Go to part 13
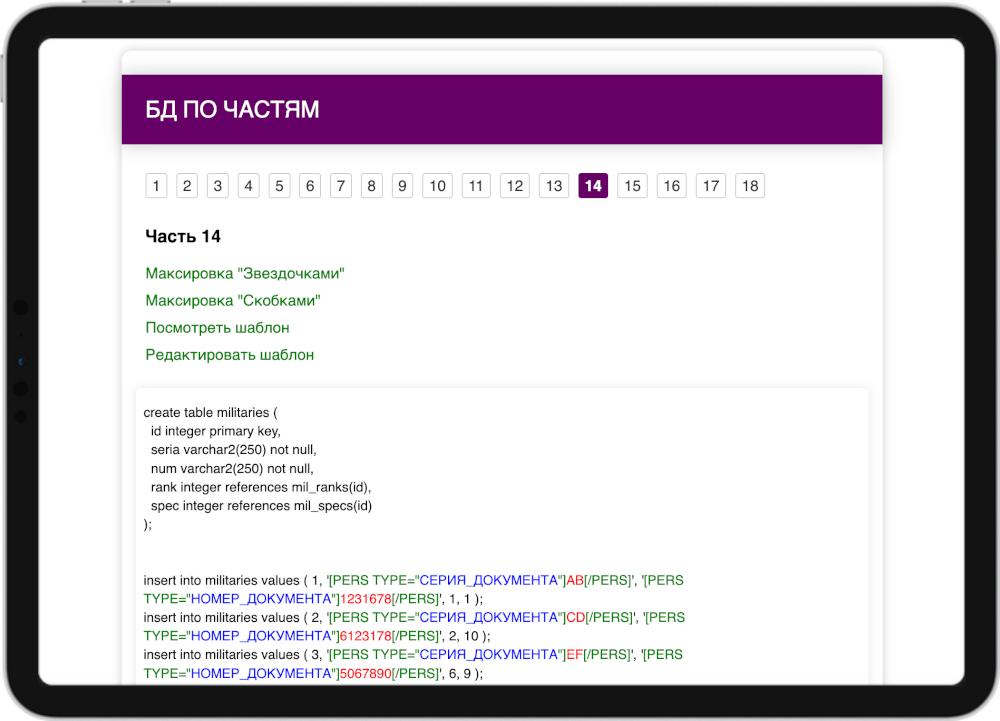 [554, 186]
